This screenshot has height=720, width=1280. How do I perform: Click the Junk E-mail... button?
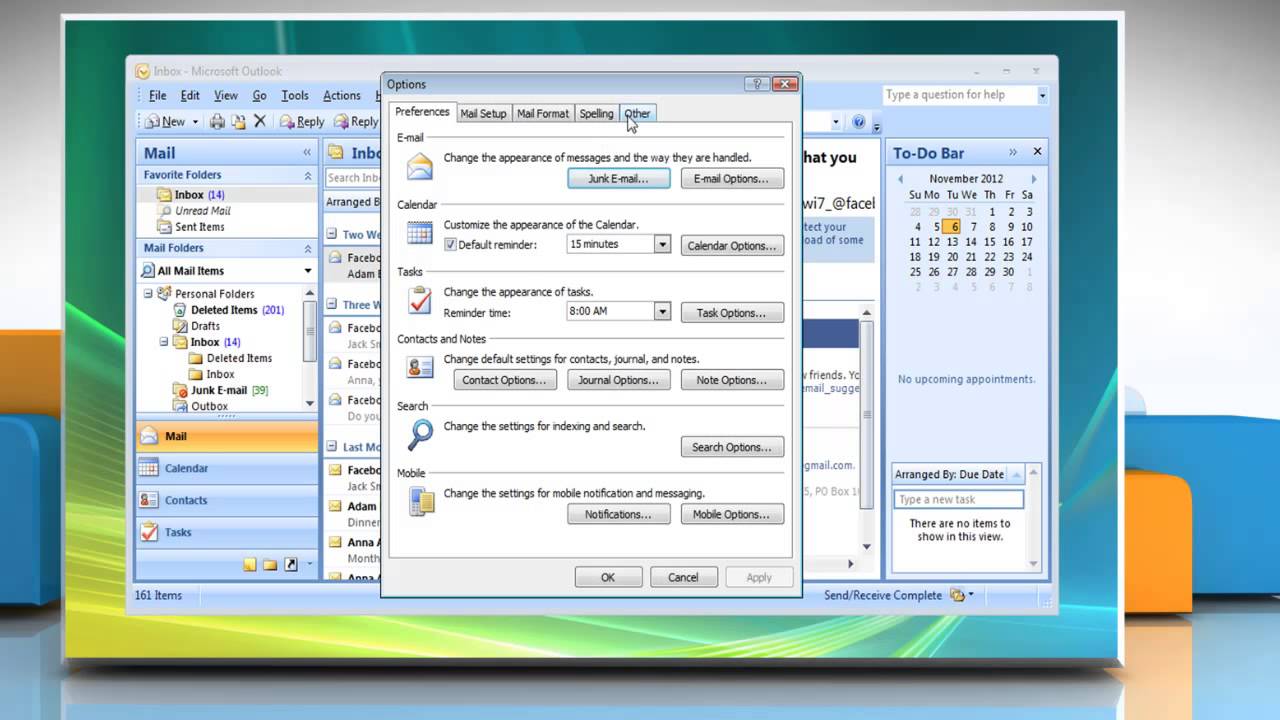618,179
